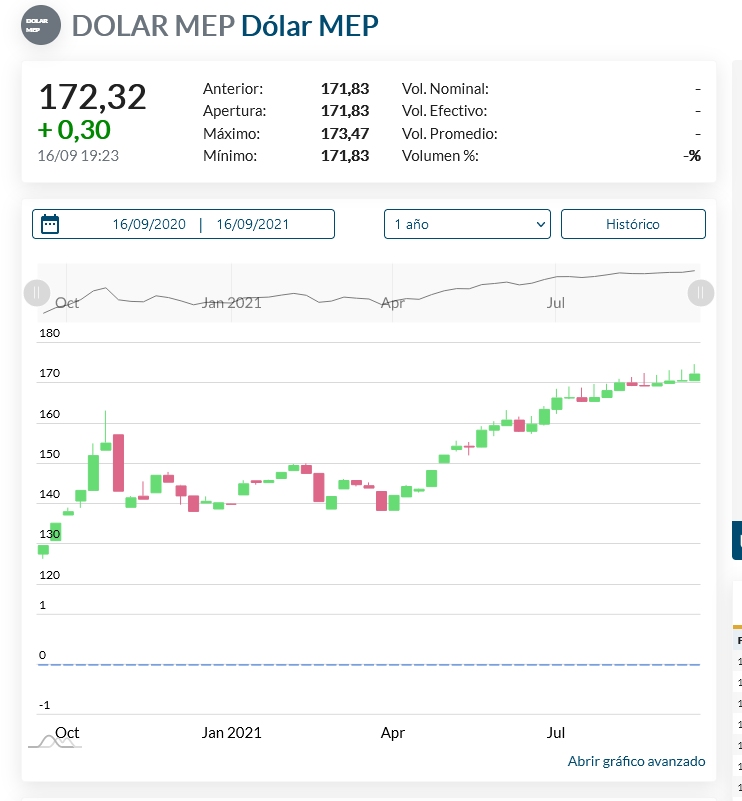This screenshot has height=801, width=742.
Task: Click the tall red candlestick in October
Action: [118, 462]
